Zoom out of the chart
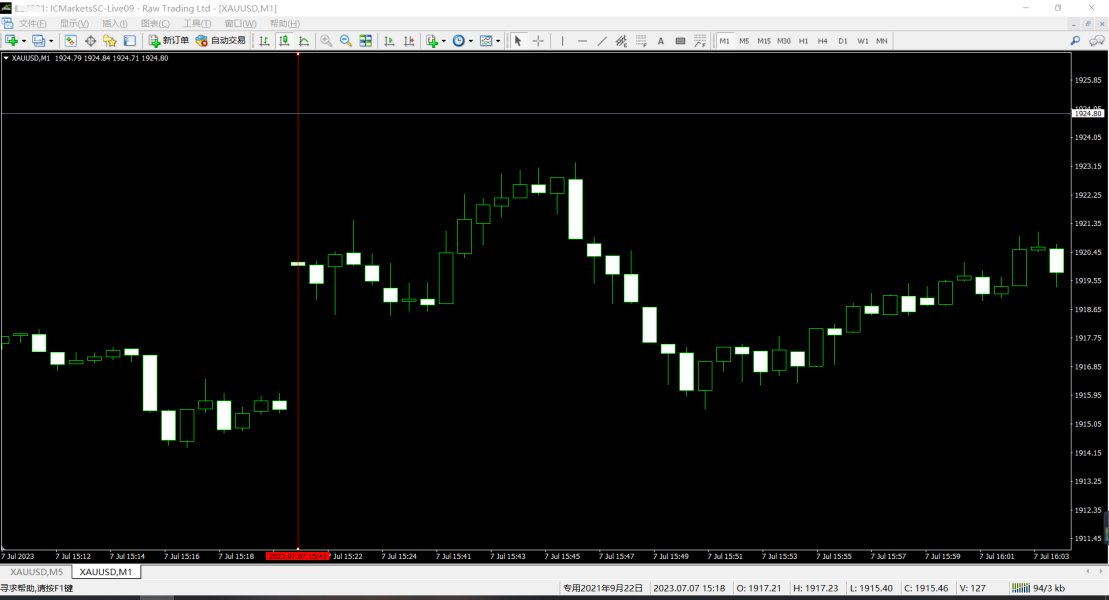 tap(346, 41)
